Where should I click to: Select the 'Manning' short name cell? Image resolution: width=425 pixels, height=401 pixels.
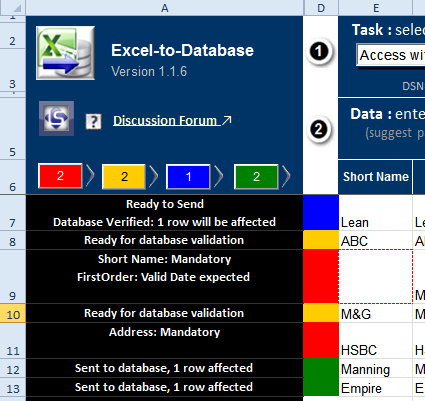(376, 368)
